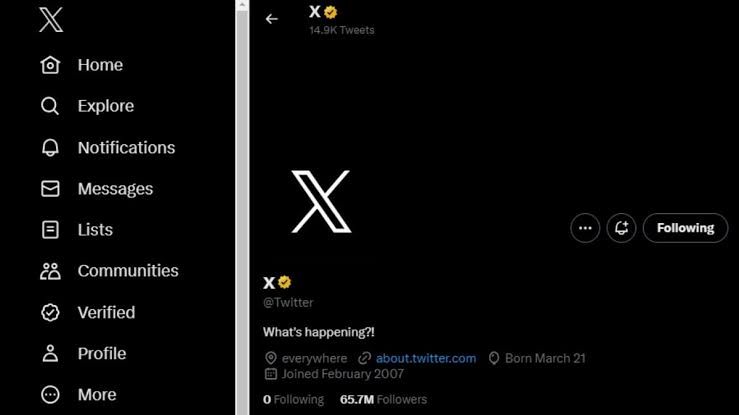The height and width of the screenshot is (415, 739).
Task: Open Explore via the magnifier icon
Action: [50, 106]
